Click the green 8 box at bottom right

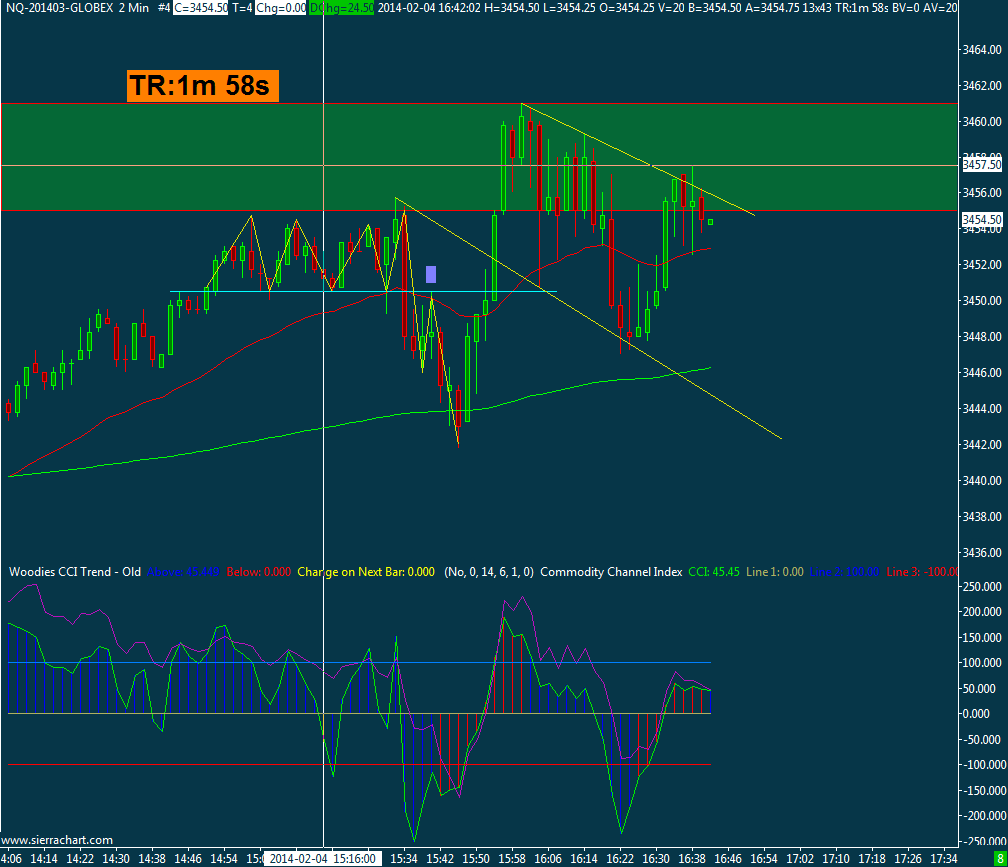pyautogui.click(x=1000, y=859)
